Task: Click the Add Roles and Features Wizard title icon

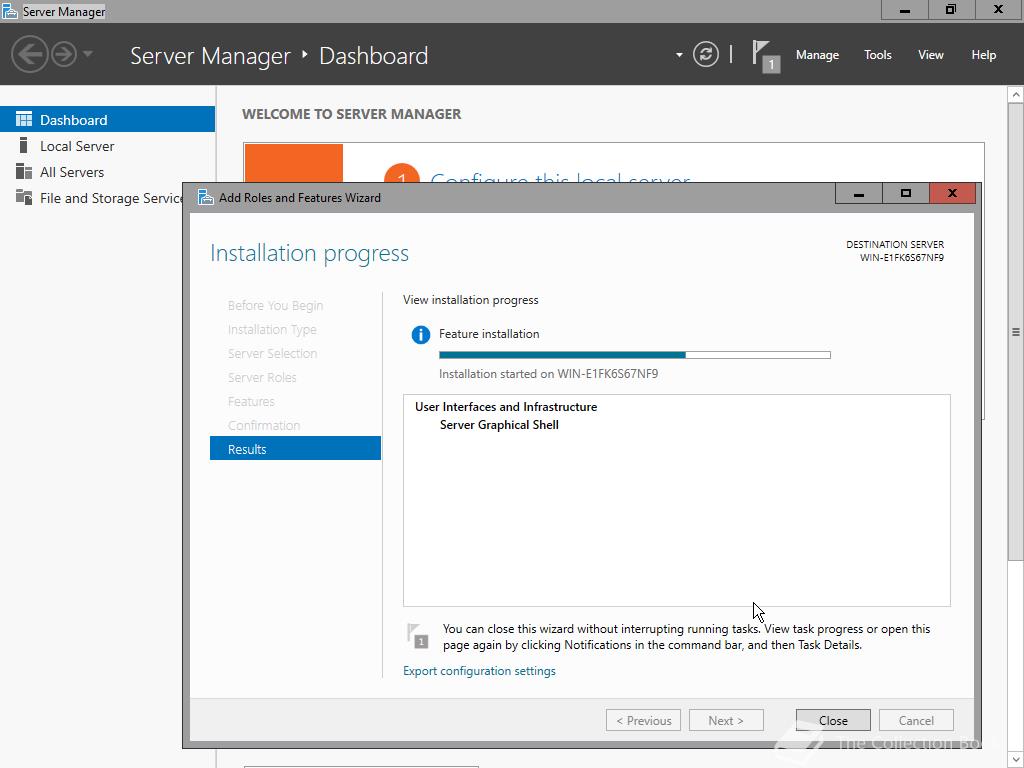Action: click(x=206, y=197)
